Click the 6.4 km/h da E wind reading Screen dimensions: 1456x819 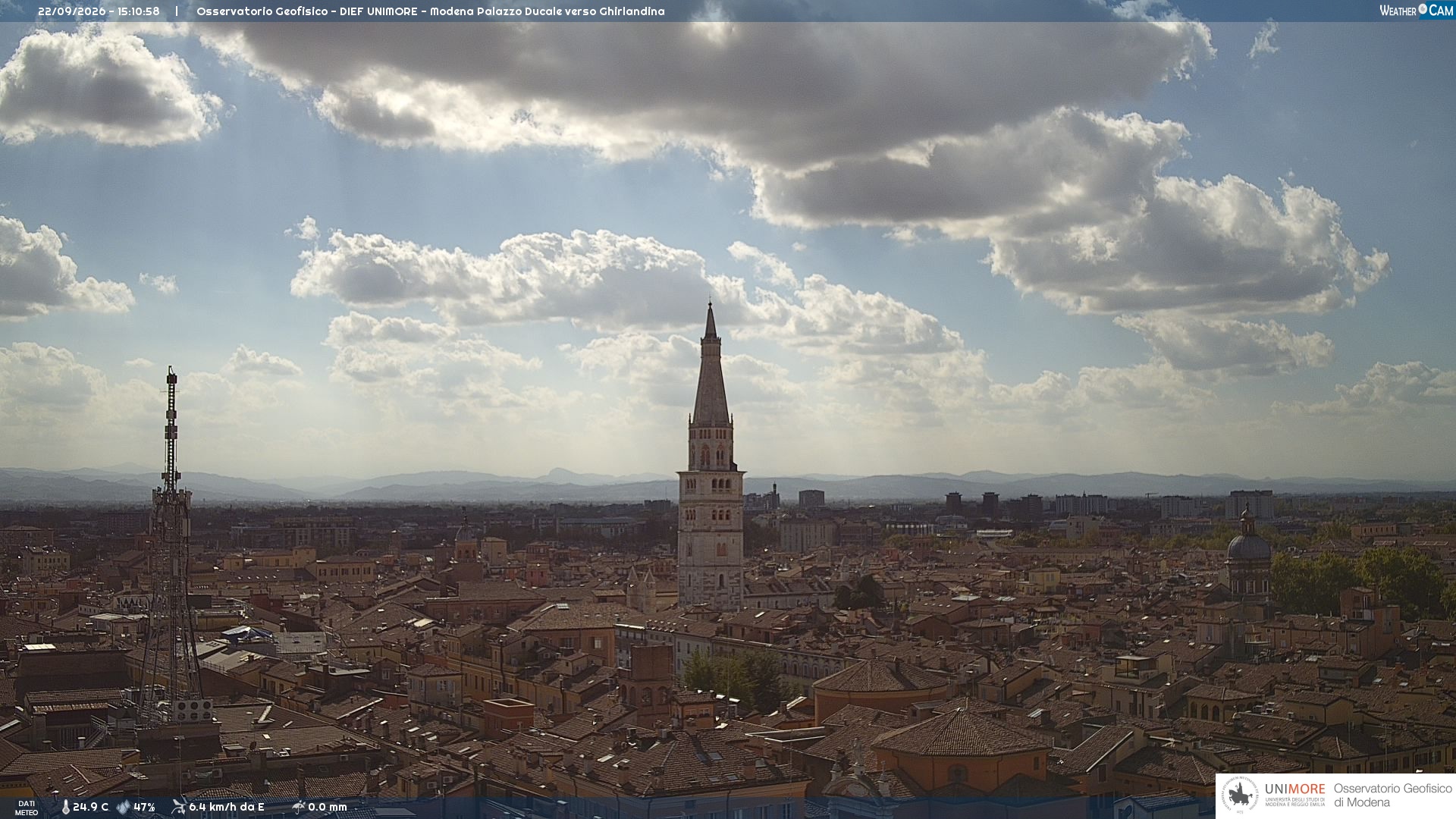[227, 807]
